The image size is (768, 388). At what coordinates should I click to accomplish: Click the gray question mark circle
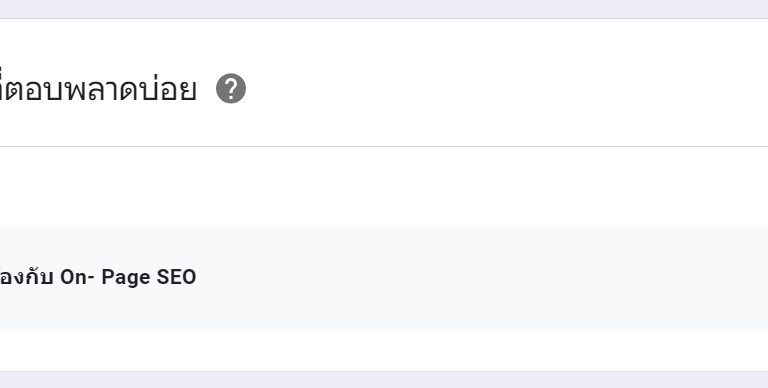click(231, 89)
